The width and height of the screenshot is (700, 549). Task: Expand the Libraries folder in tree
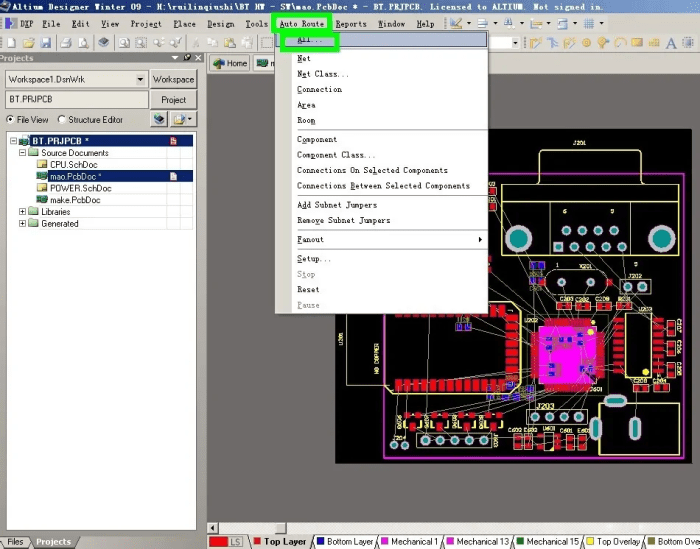(23, 212)
